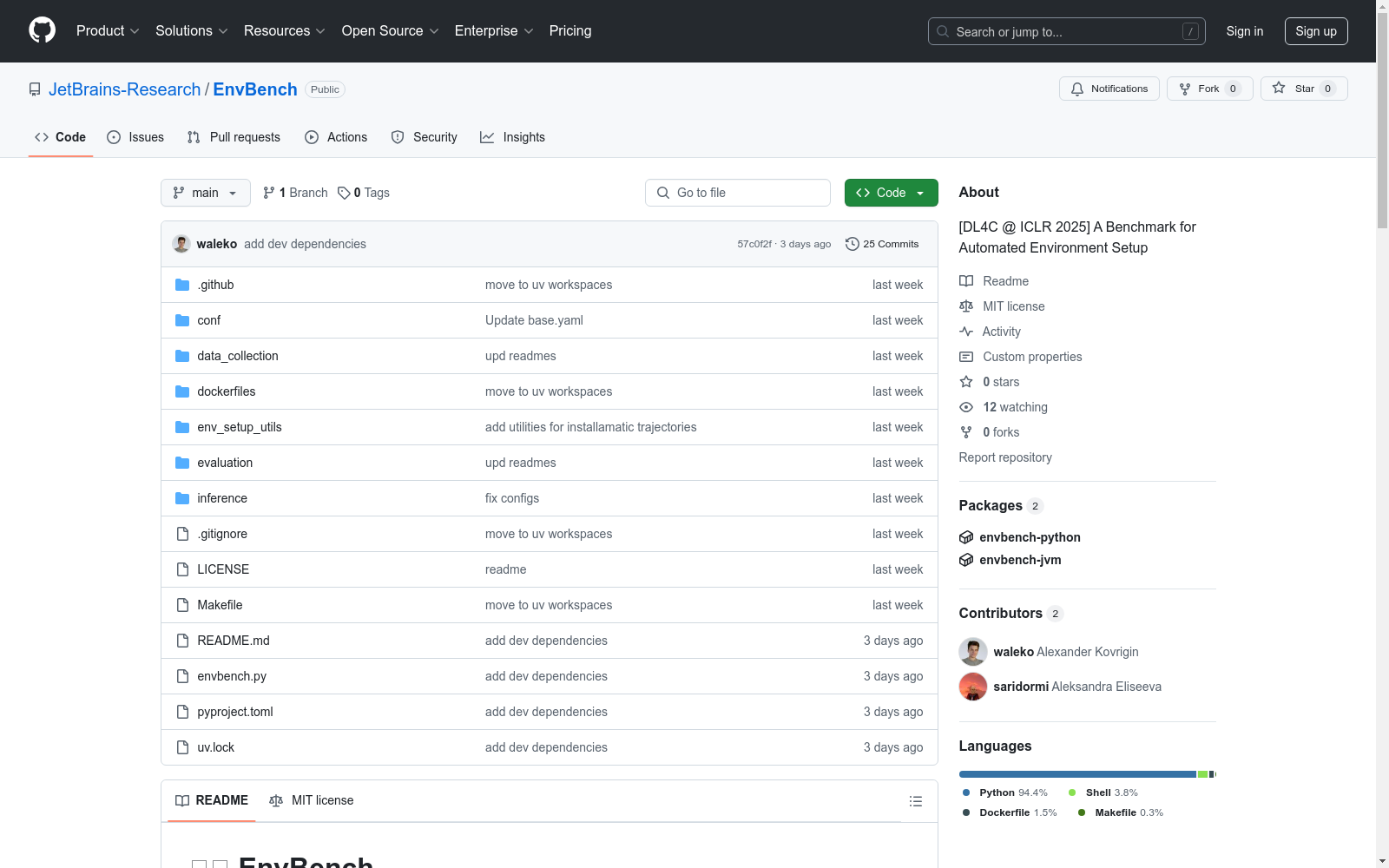Click the dockerfiles folder icon
This screenshot has width=1389, height=868.
(182, 391)
